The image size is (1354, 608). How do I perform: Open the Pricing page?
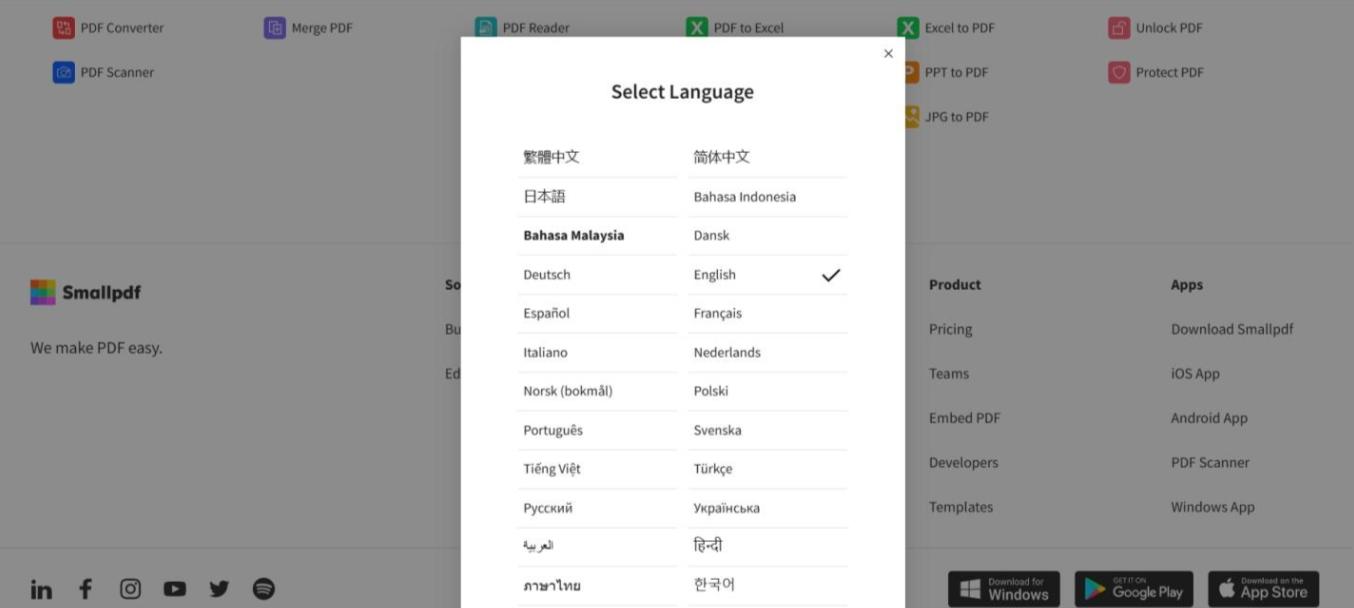coord(949,328)
